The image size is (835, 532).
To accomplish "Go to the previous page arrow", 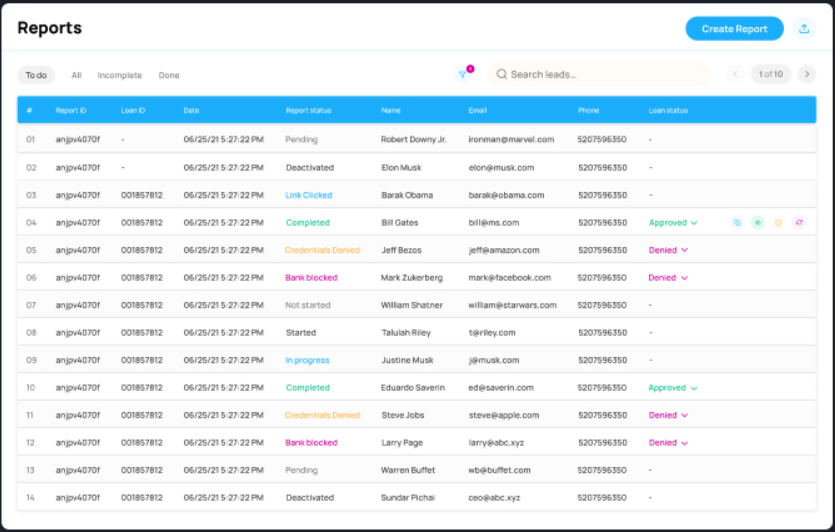I will pyautogui.click(x=735, y=74).
